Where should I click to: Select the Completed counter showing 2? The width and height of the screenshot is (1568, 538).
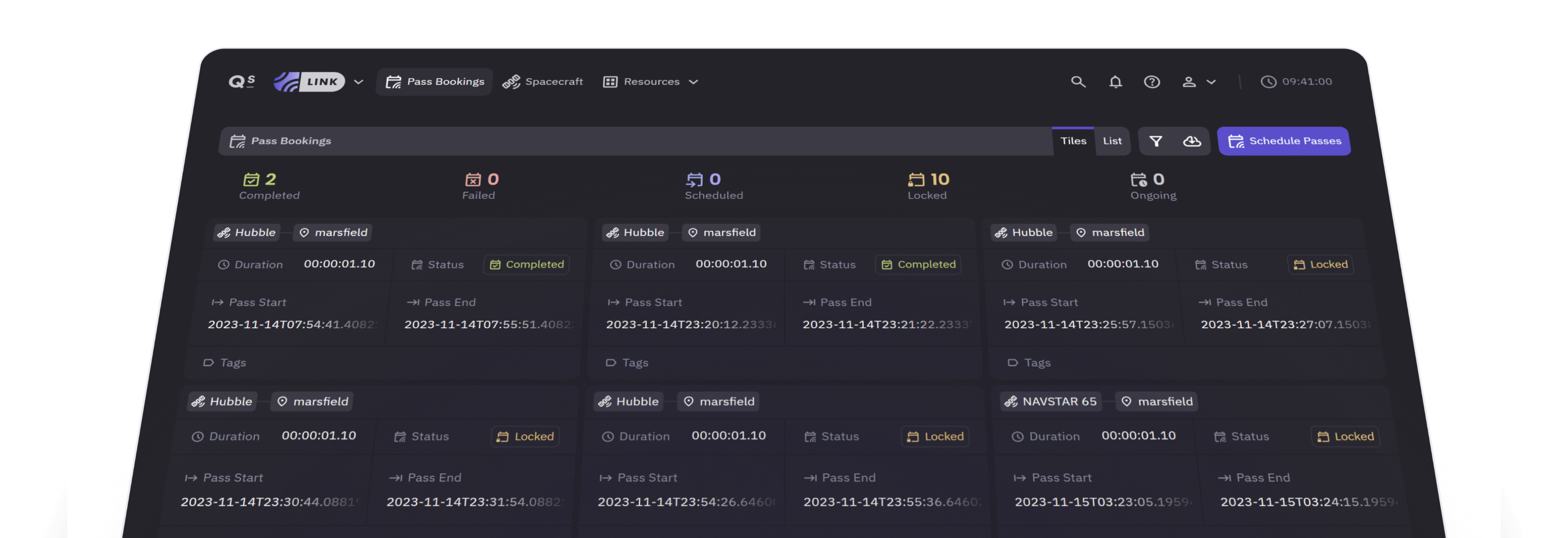[x=269, y=187]
